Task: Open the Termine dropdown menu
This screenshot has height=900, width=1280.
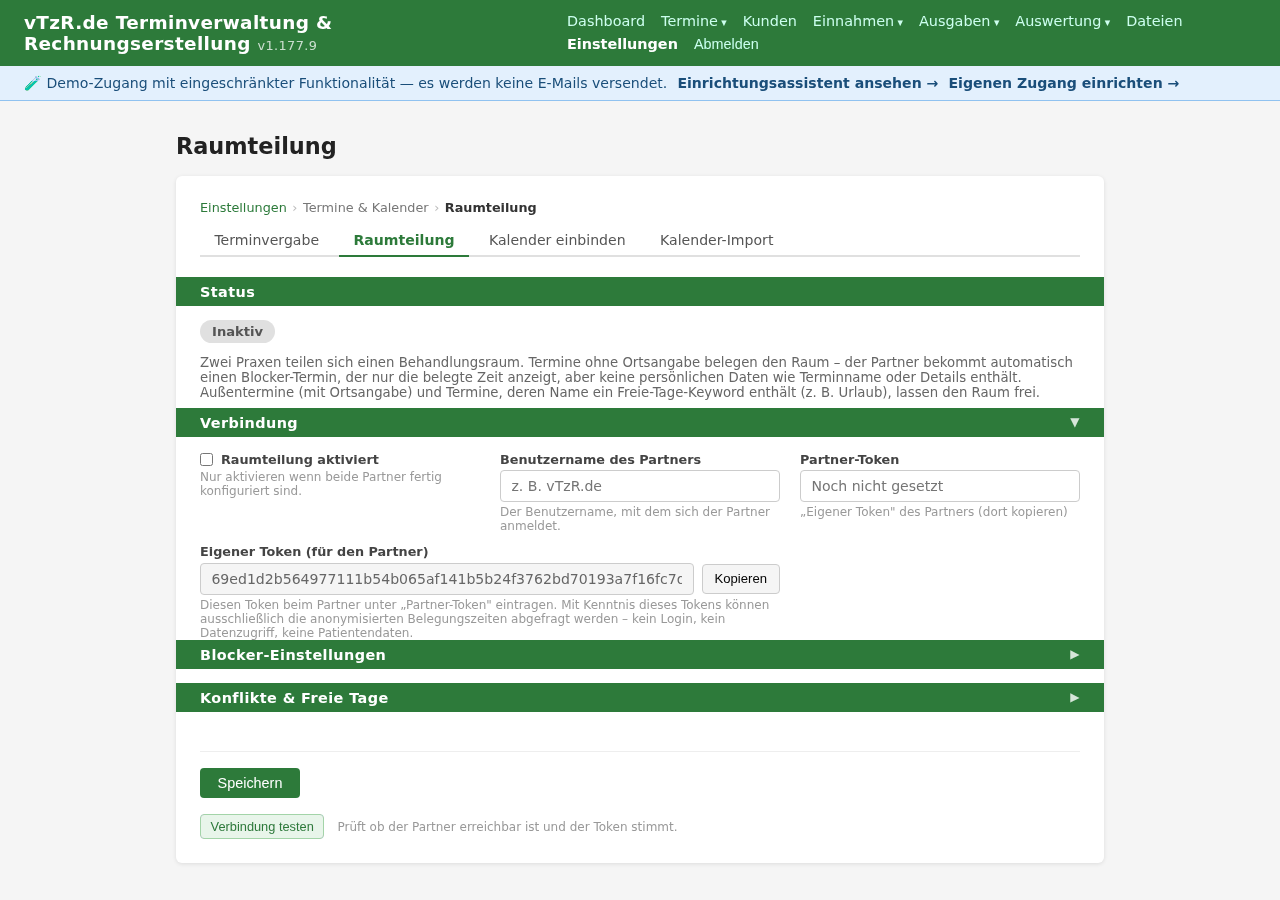Action: 693,21
